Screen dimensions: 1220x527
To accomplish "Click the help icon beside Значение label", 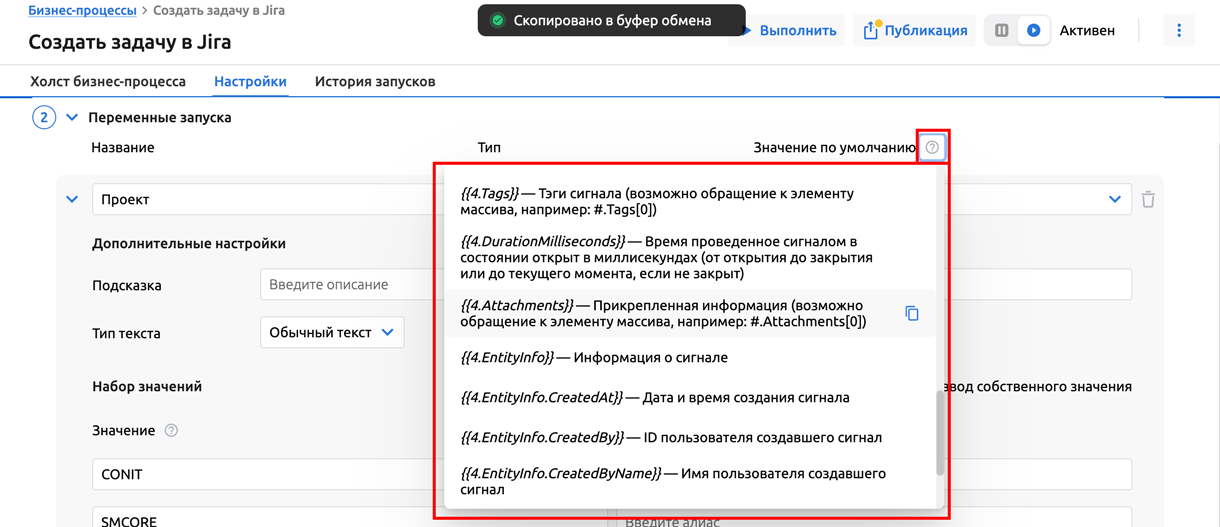I will [171, 430].
